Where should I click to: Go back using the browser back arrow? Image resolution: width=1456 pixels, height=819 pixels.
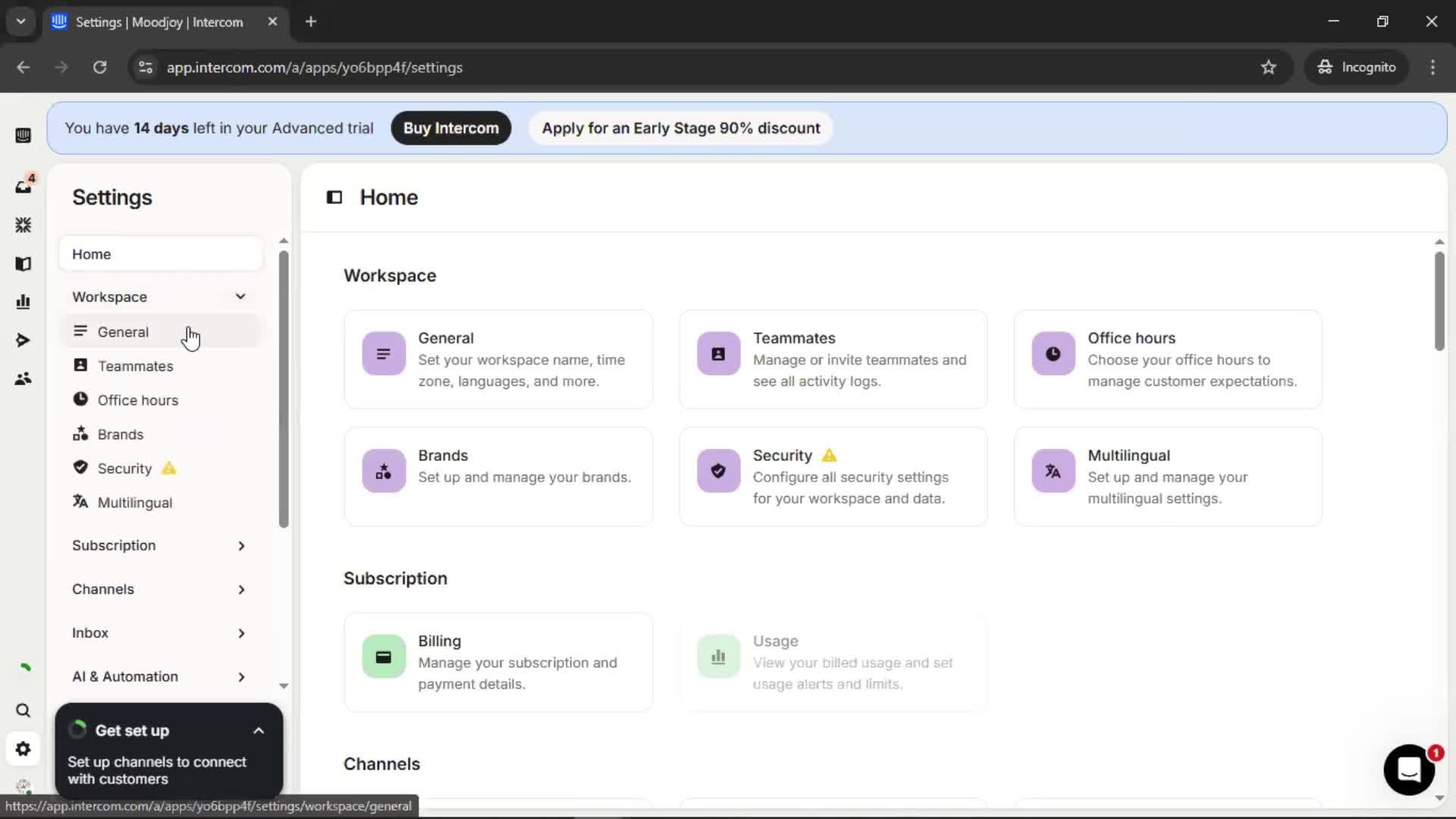tap(24, 67)
